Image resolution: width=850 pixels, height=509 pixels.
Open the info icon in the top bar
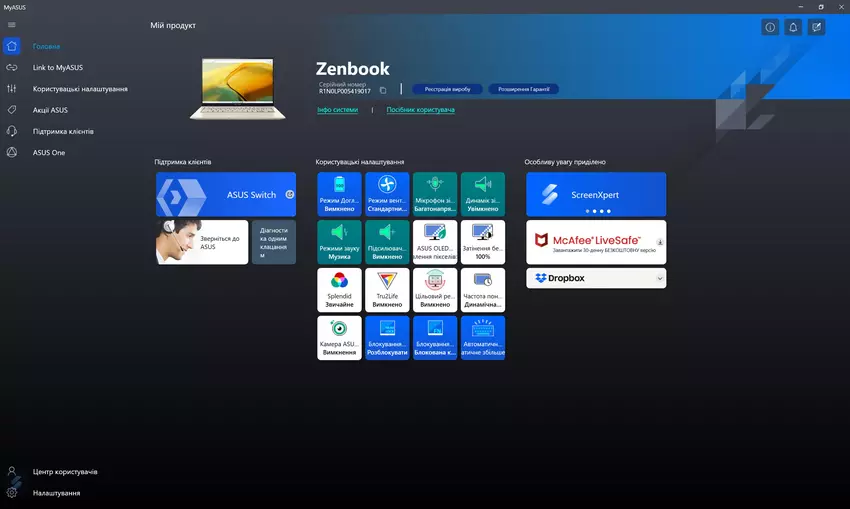pos(770,27)
